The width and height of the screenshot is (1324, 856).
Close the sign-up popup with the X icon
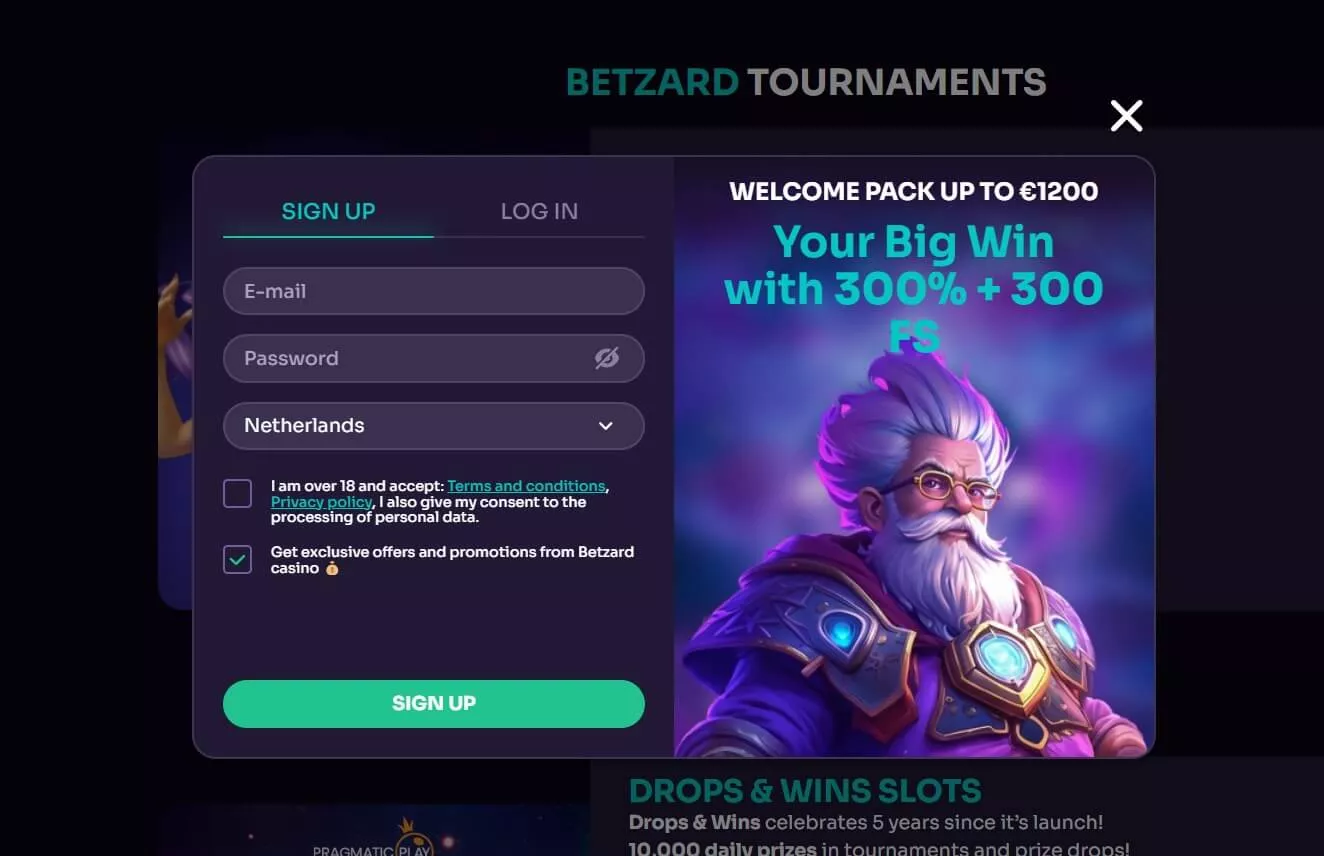click(x=1126, y=116)
